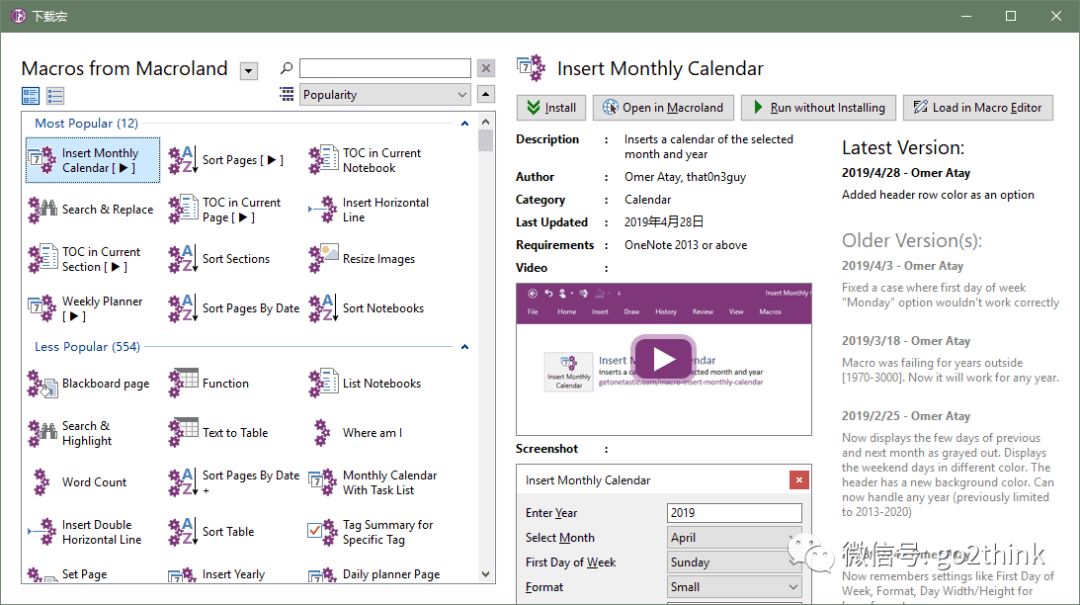Screen dimensions: 1080x605
Task: Select the Resize Images macro
Action: pos(363,259)
